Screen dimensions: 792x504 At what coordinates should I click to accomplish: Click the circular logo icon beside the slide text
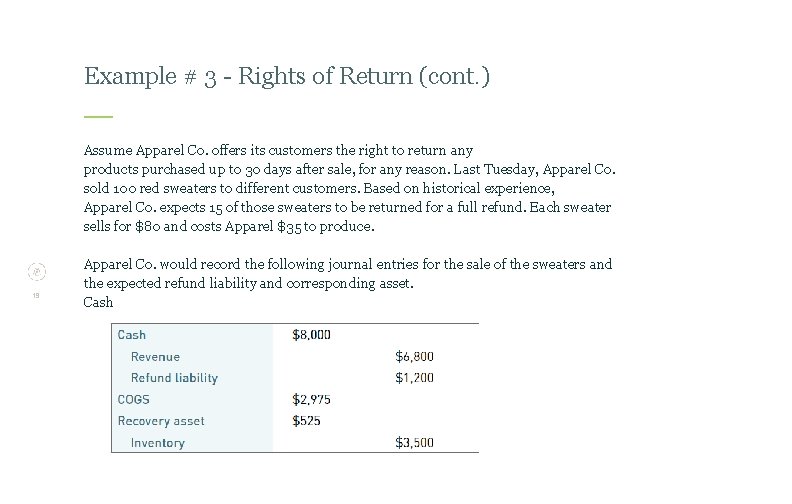point(36,270)
